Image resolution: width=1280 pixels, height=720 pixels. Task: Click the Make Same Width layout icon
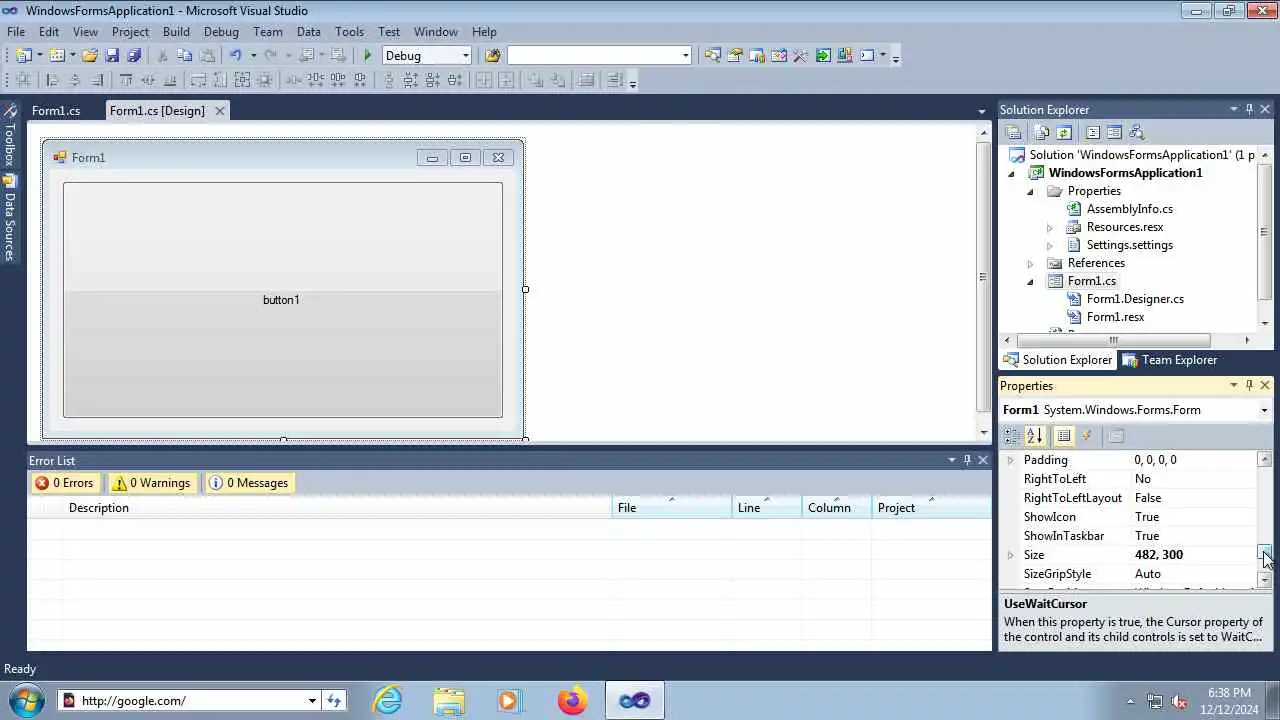(199, 81)
